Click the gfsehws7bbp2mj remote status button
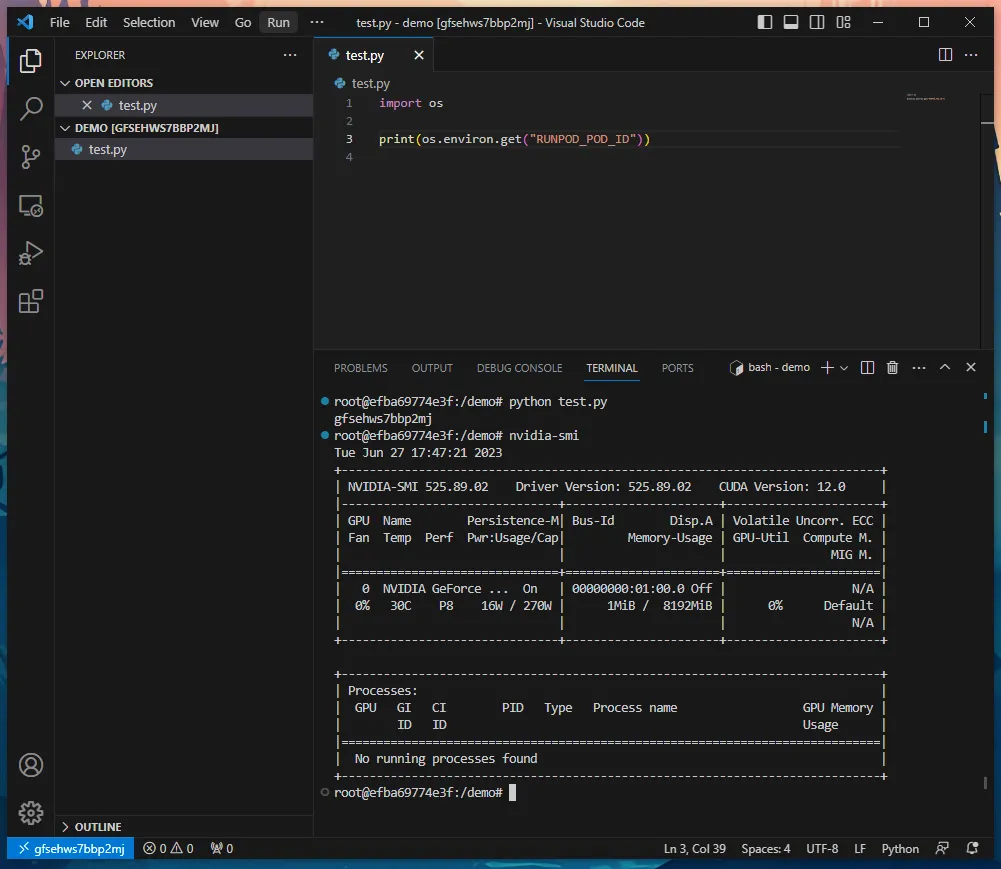 (x=71, y=848)
